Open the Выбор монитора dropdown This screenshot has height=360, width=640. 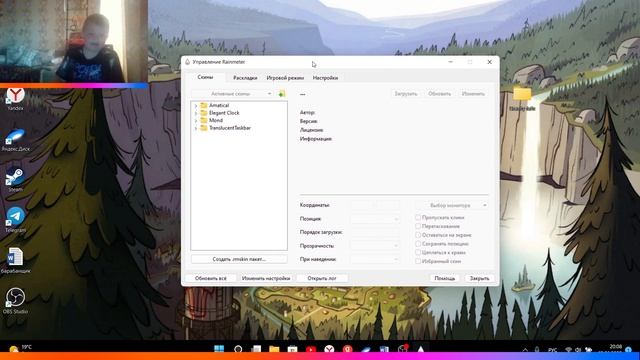tap(452, 205)
